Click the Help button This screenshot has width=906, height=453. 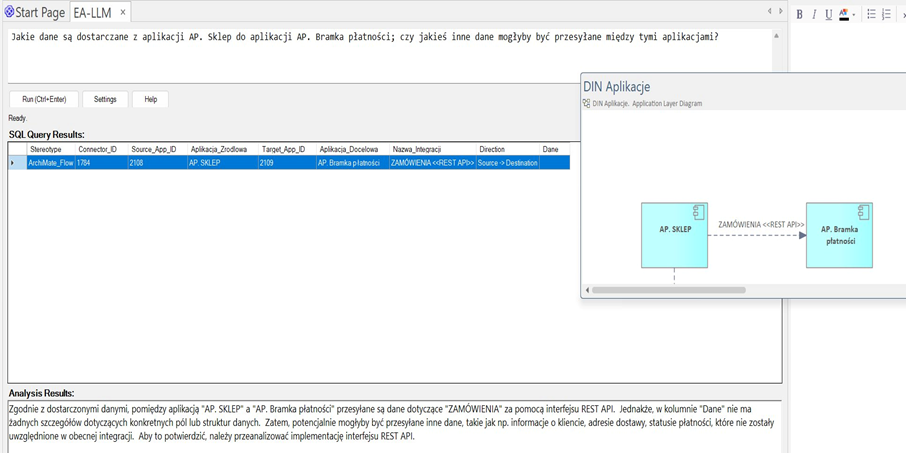150,100
